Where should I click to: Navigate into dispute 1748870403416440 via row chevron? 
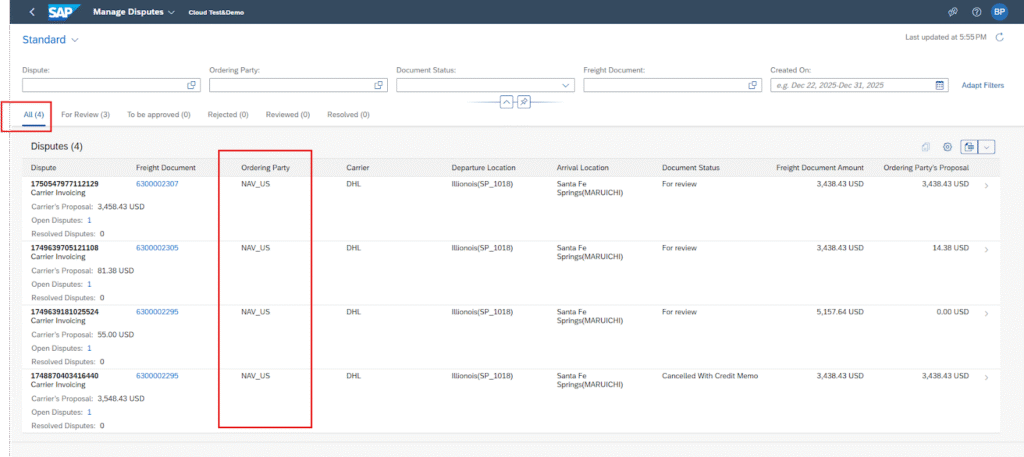(x=986, y=378)
